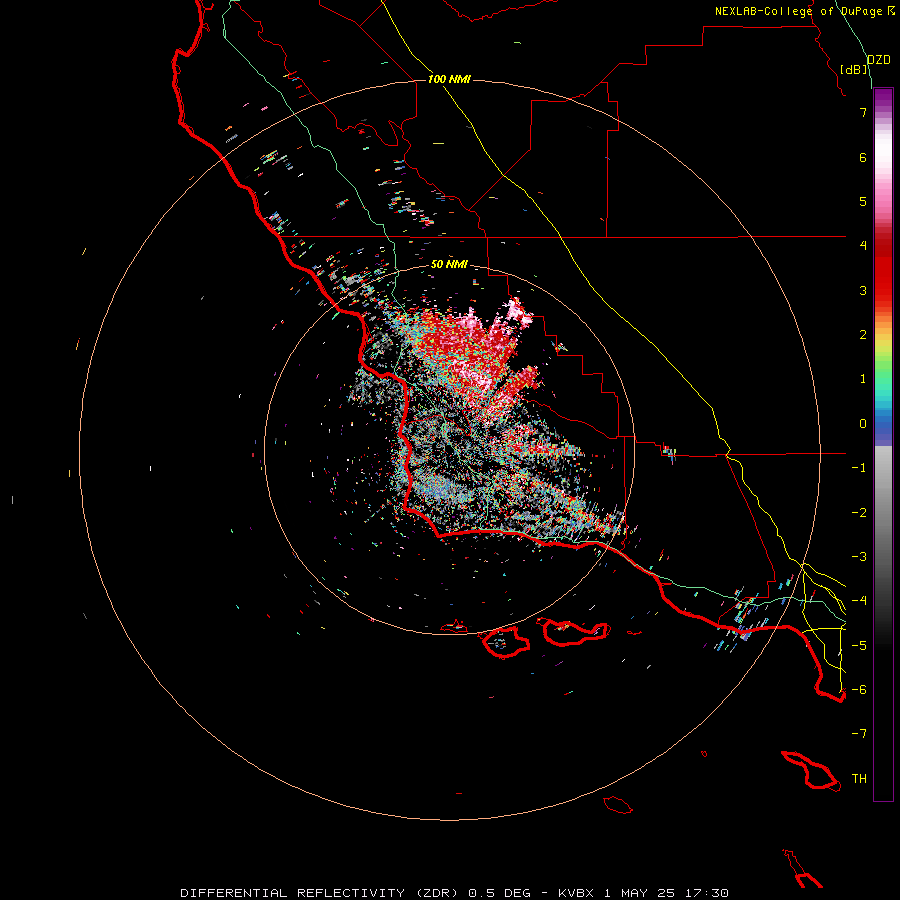This screenshot has height=900, width=900.
Task: Click the "5" tick label on the scale
Action: tap(863, 201)
